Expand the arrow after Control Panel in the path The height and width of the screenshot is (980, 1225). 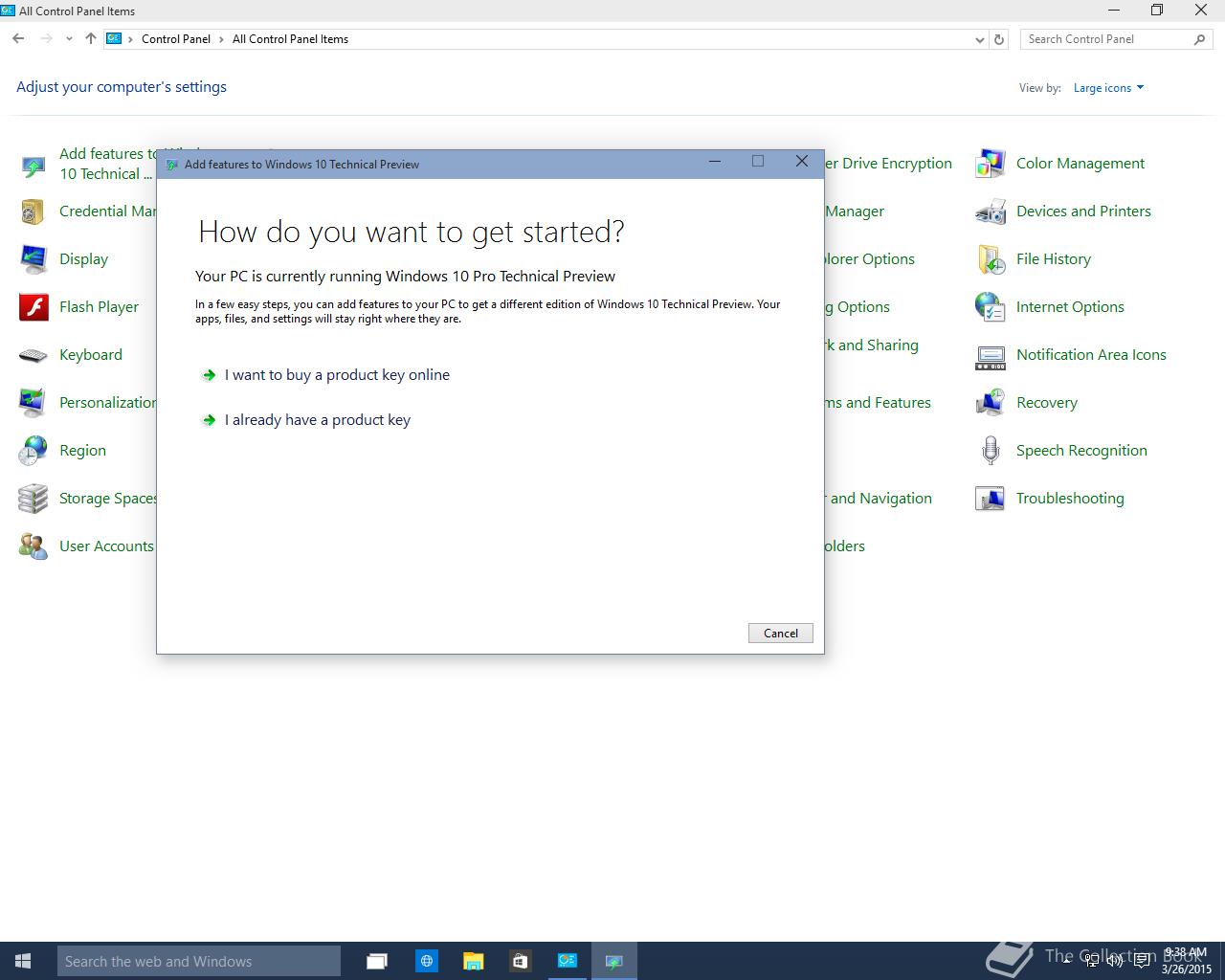[x=221, y=39]
